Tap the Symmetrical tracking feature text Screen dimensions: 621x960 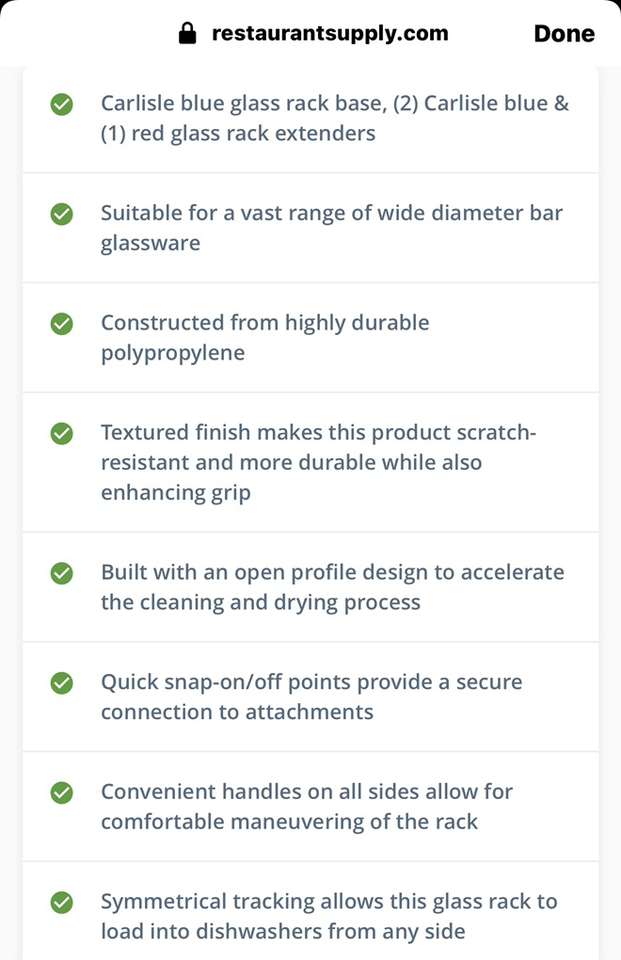point(328,917)
